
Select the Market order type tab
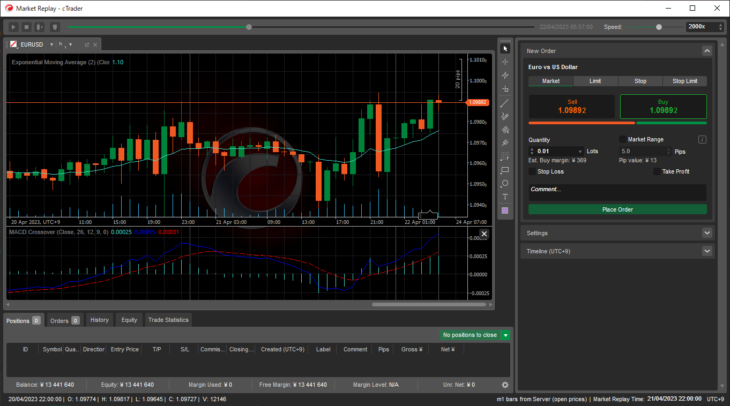[x=551, y=81]
